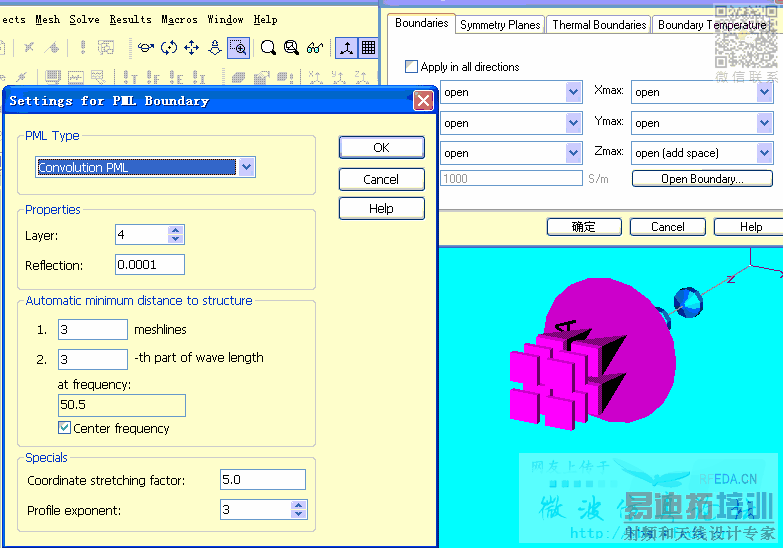
Task: Open the open dropdown left of Zmax
Action: (x=573, y=153)
